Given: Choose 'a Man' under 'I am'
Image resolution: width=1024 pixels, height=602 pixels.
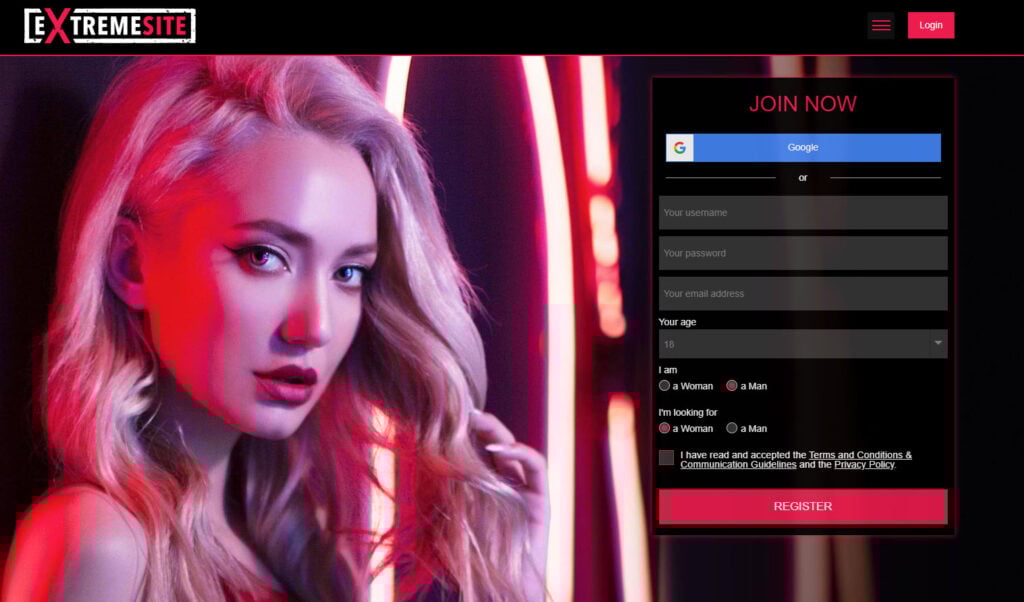Looking at the screenshot, I should pyautogui.click(x=732, y=386).
